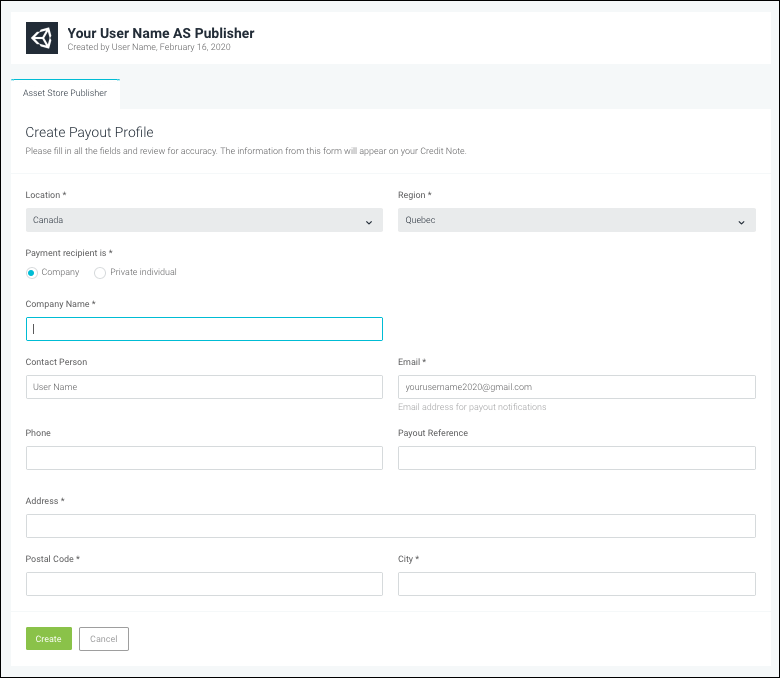Click the Location dropdown chevron arrow
Screen dimensions: 780x678
369,221
